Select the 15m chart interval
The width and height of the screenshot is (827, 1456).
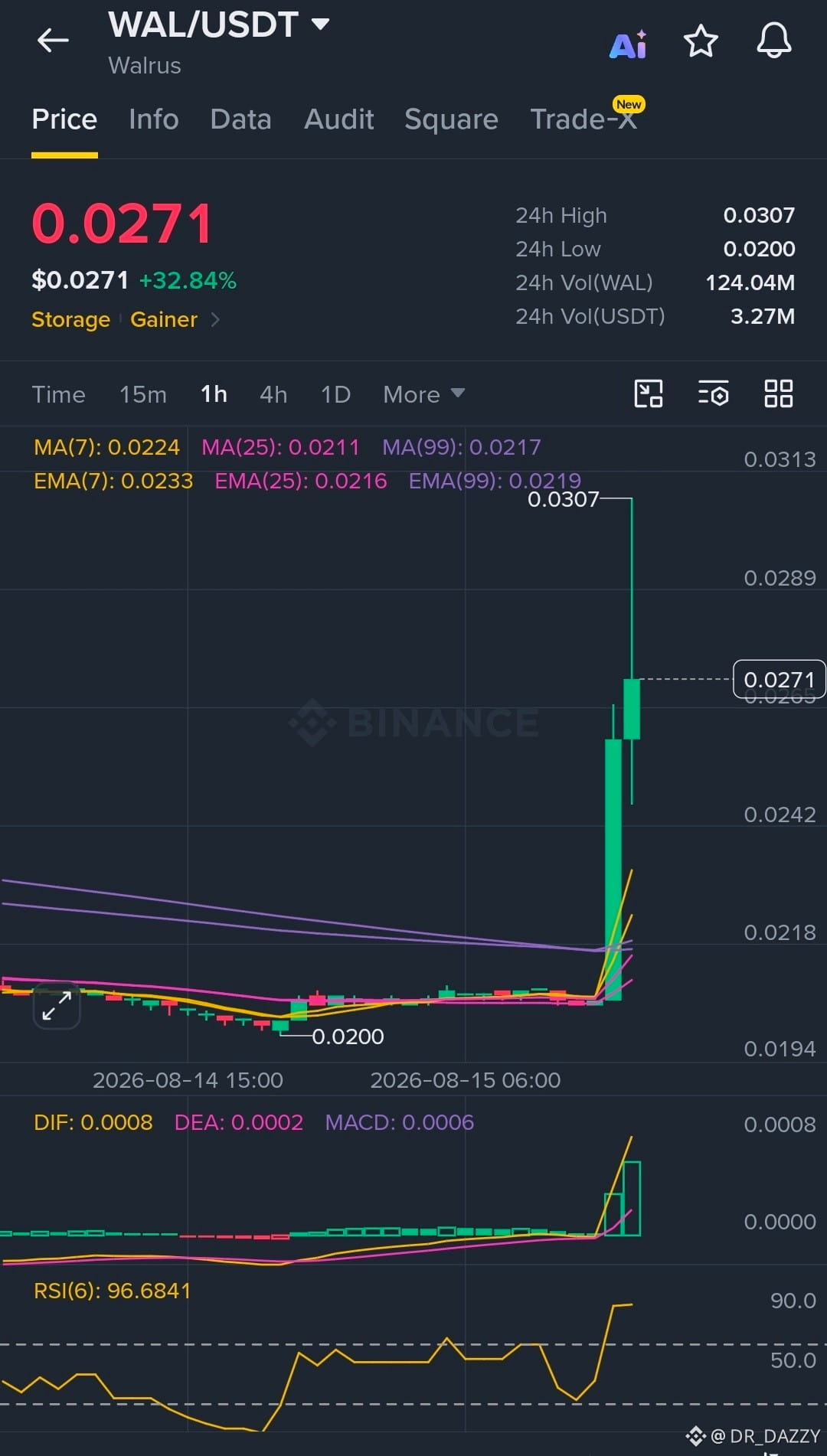pos(142,394)
